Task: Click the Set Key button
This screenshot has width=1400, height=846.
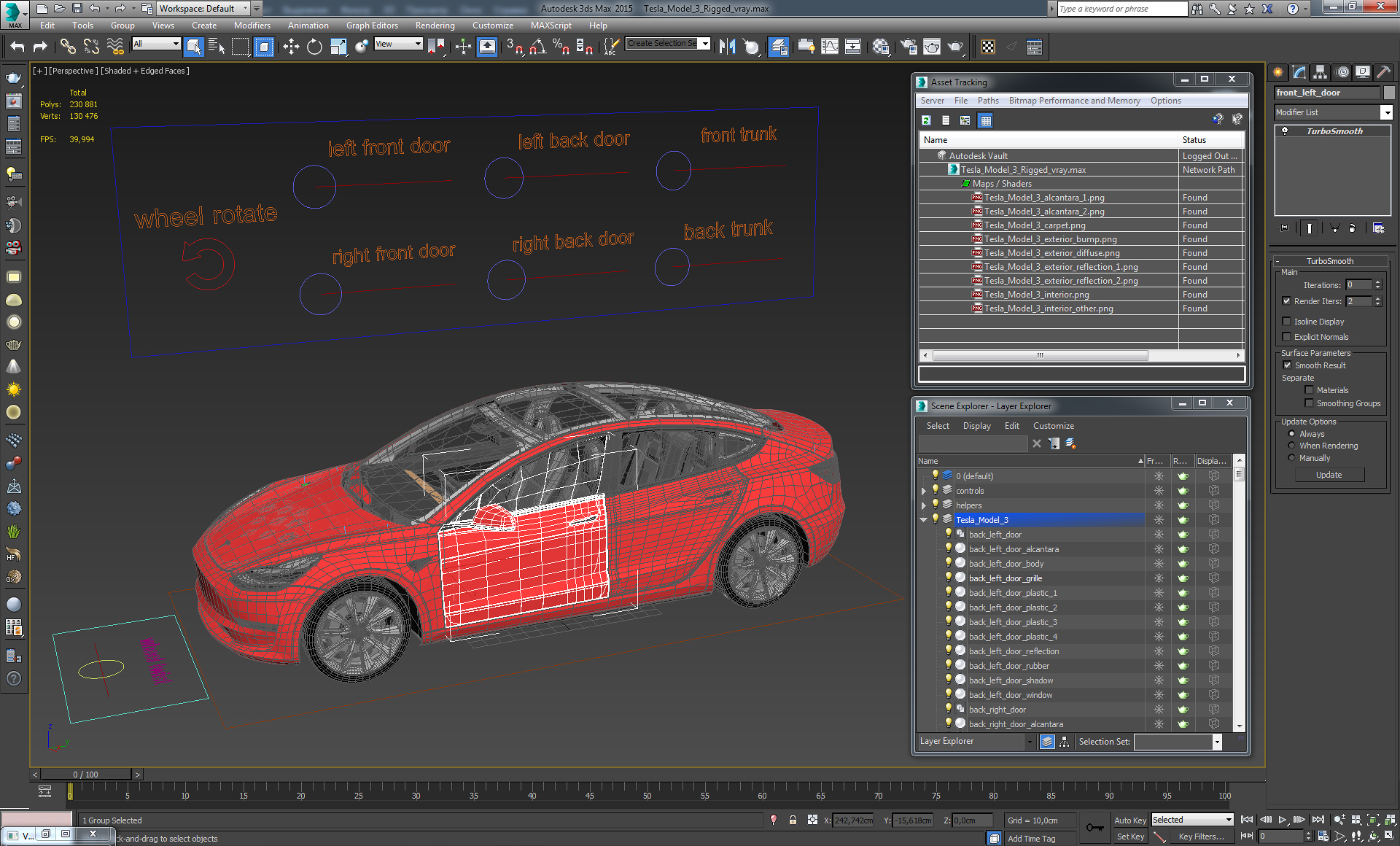Action: tap(1130, 837)
